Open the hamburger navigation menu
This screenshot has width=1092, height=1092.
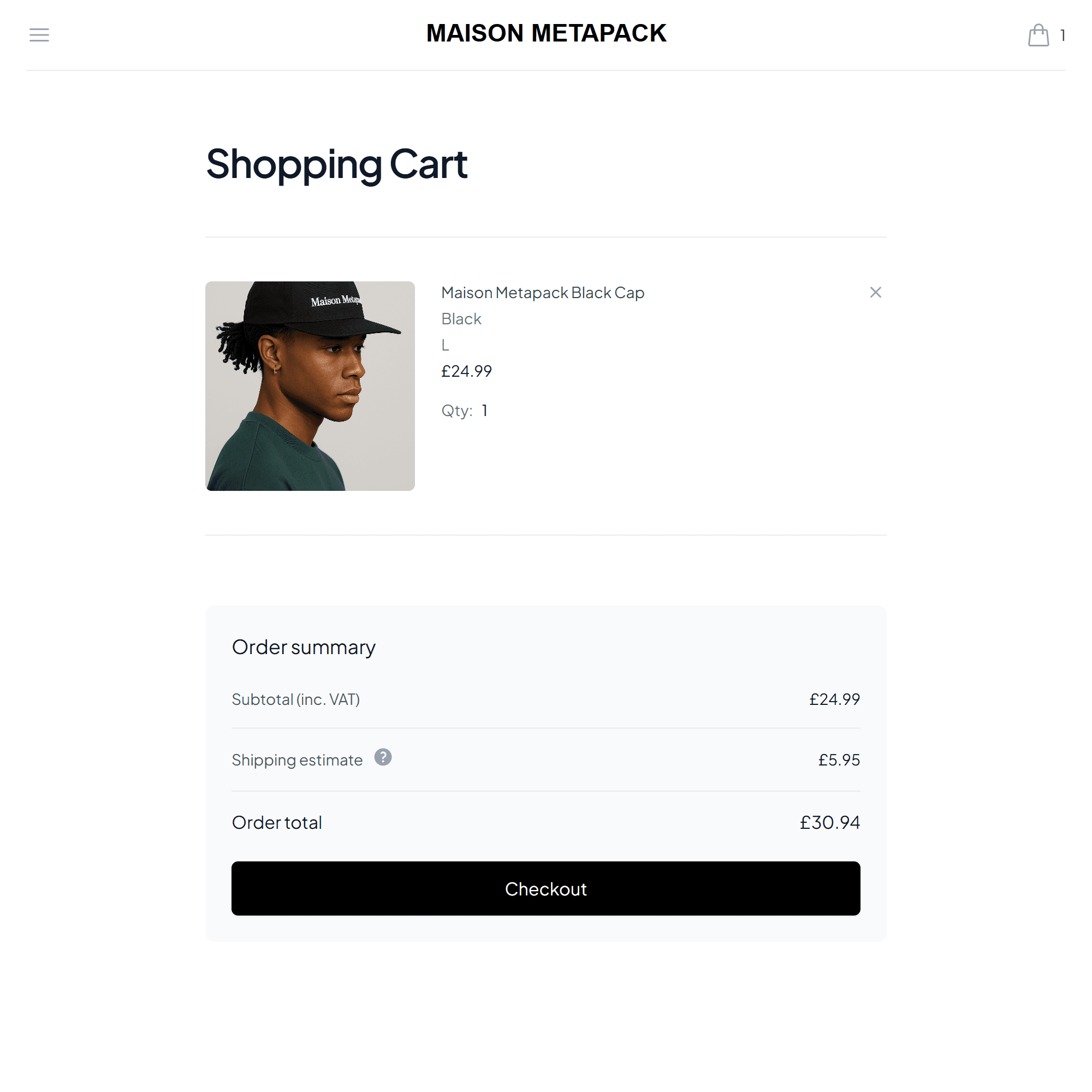[x=39, y=35]
